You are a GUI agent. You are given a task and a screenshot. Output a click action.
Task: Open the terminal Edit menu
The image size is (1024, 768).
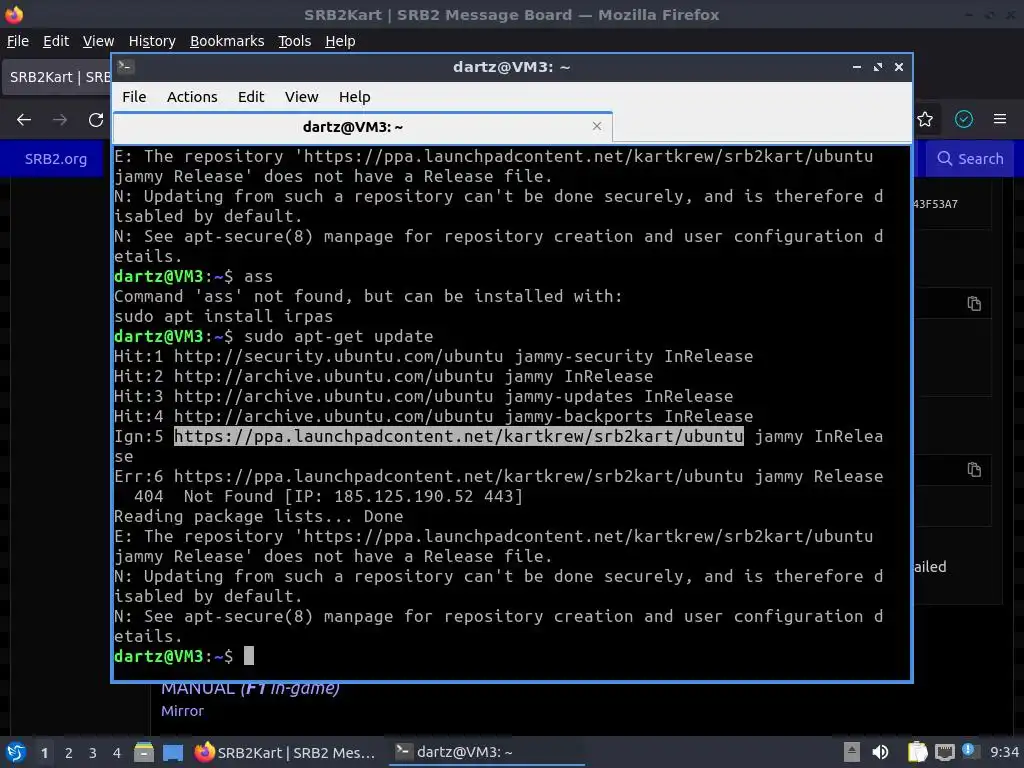pos(251,97)
